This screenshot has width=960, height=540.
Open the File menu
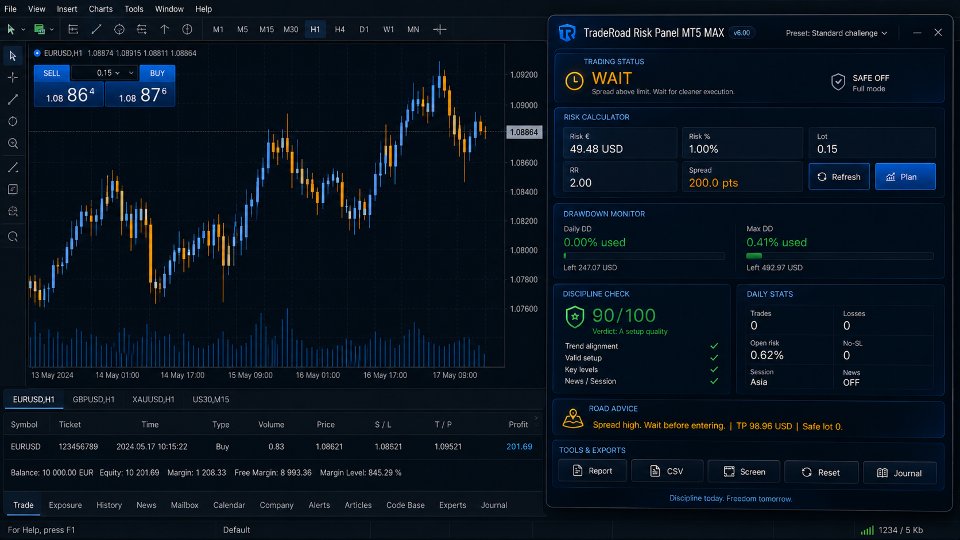[10, 9]
